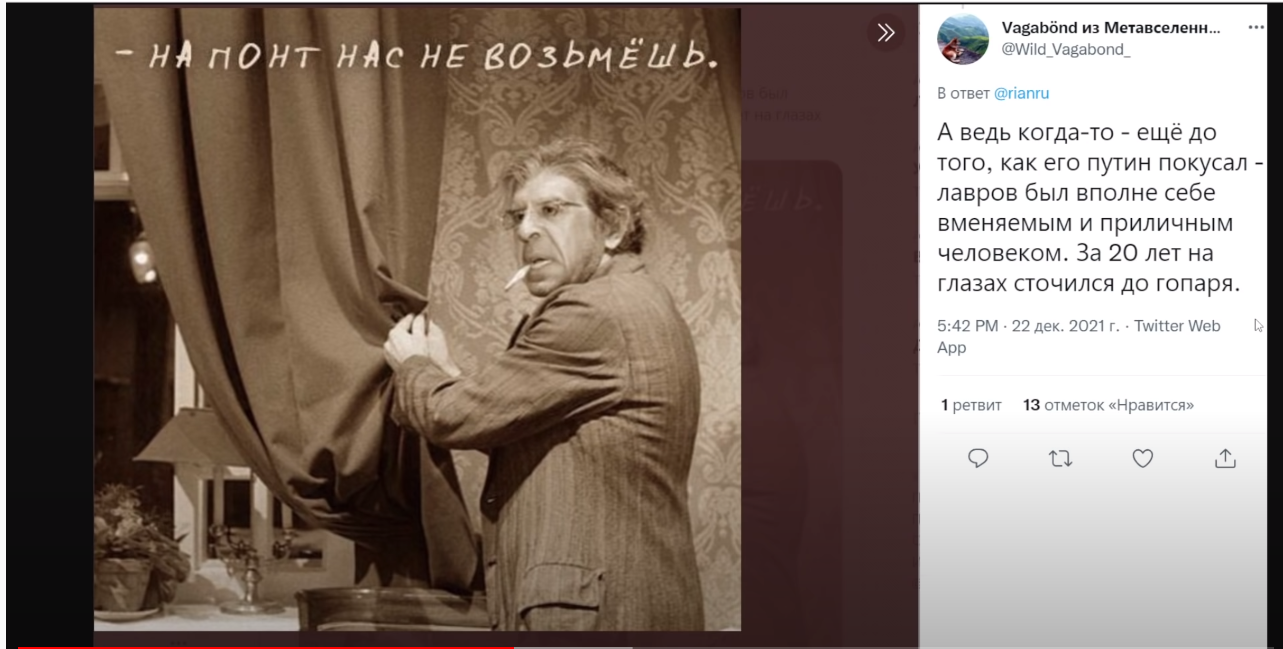Open the Vagabönd из Метавселенн... display name
This screenshot has height=649, width=1283.
1111,28
